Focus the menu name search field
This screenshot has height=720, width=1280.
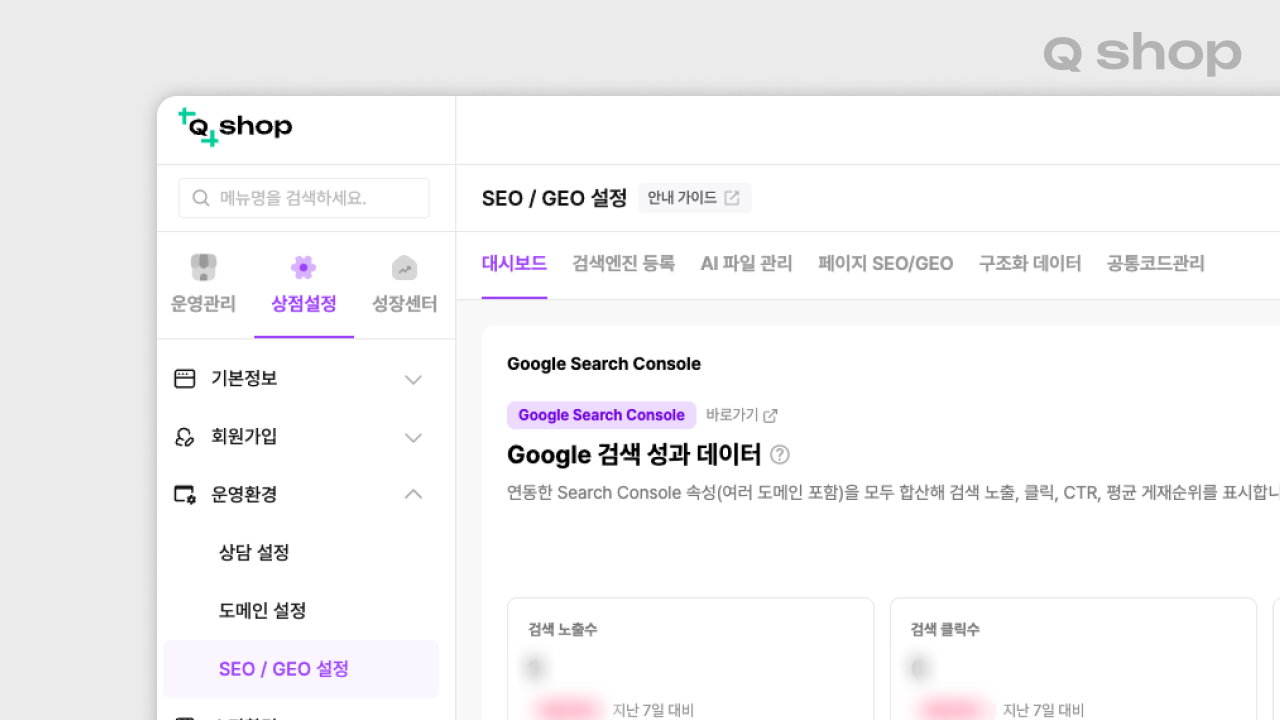(x=304, y=198)
